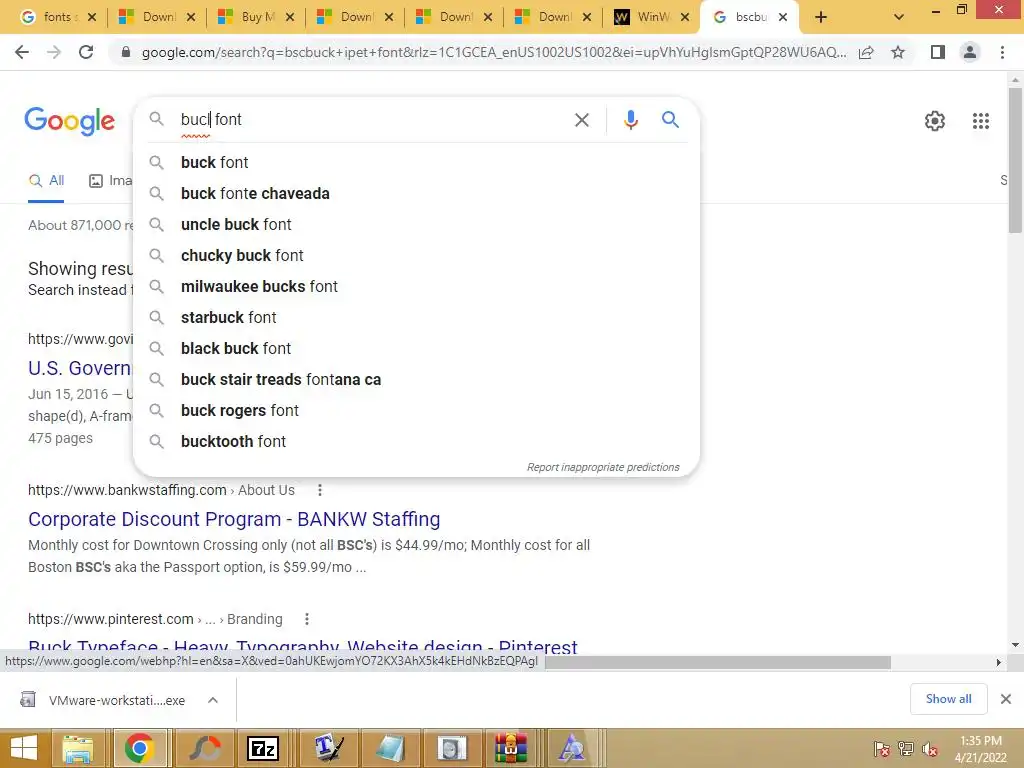
Task: Open the 'Buck Typeface' Pinterest result
Action: tap(302, 646)
